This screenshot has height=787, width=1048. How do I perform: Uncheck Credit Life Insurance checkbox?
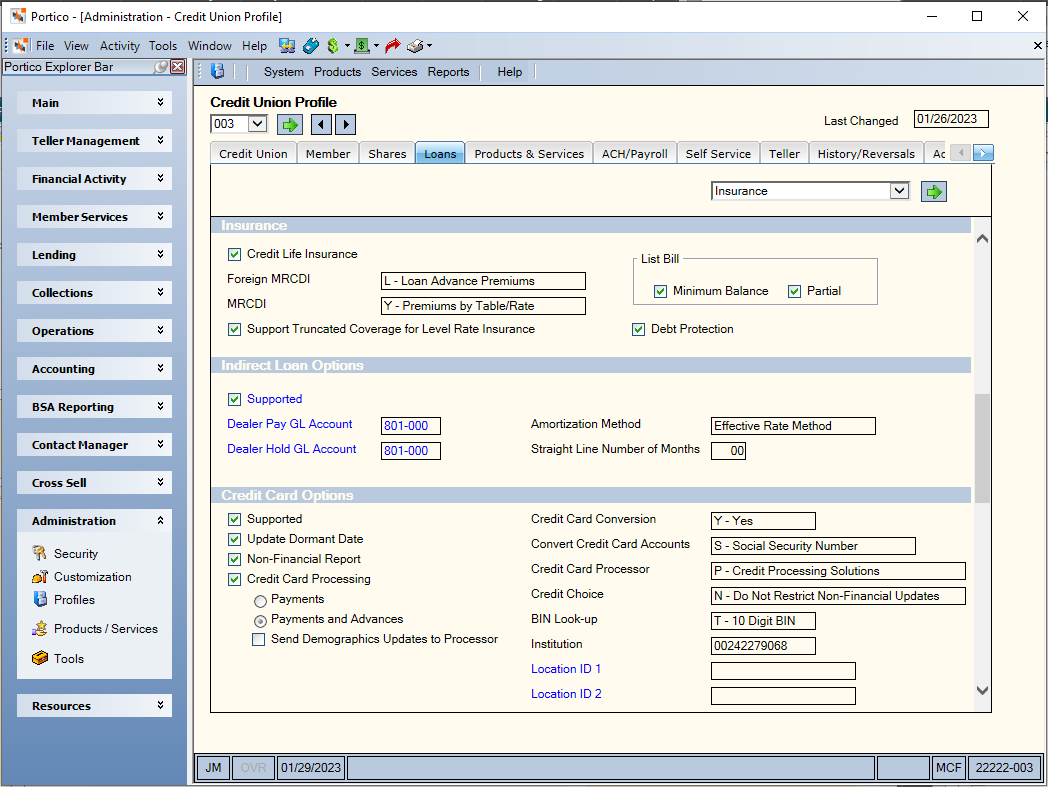click(235, 254)
